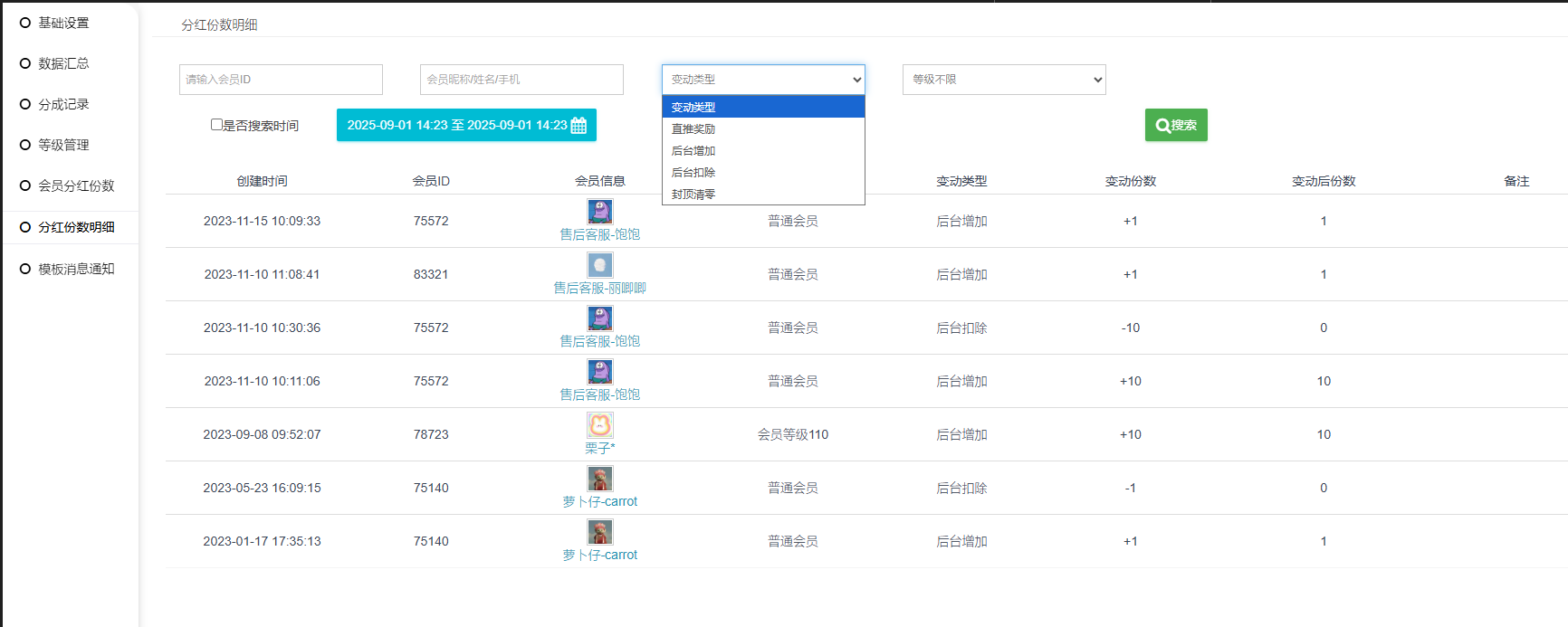1568x627 pixels.
Task: Click calendar icon in date range button
Action: tap(578, 126)
